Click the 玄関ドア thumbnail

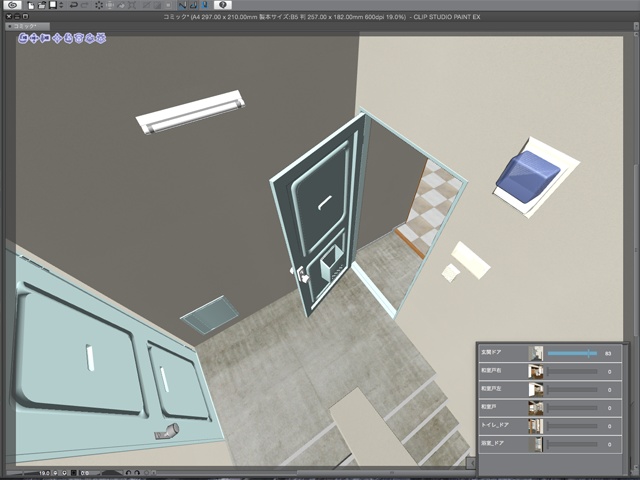tap(536, 353)
